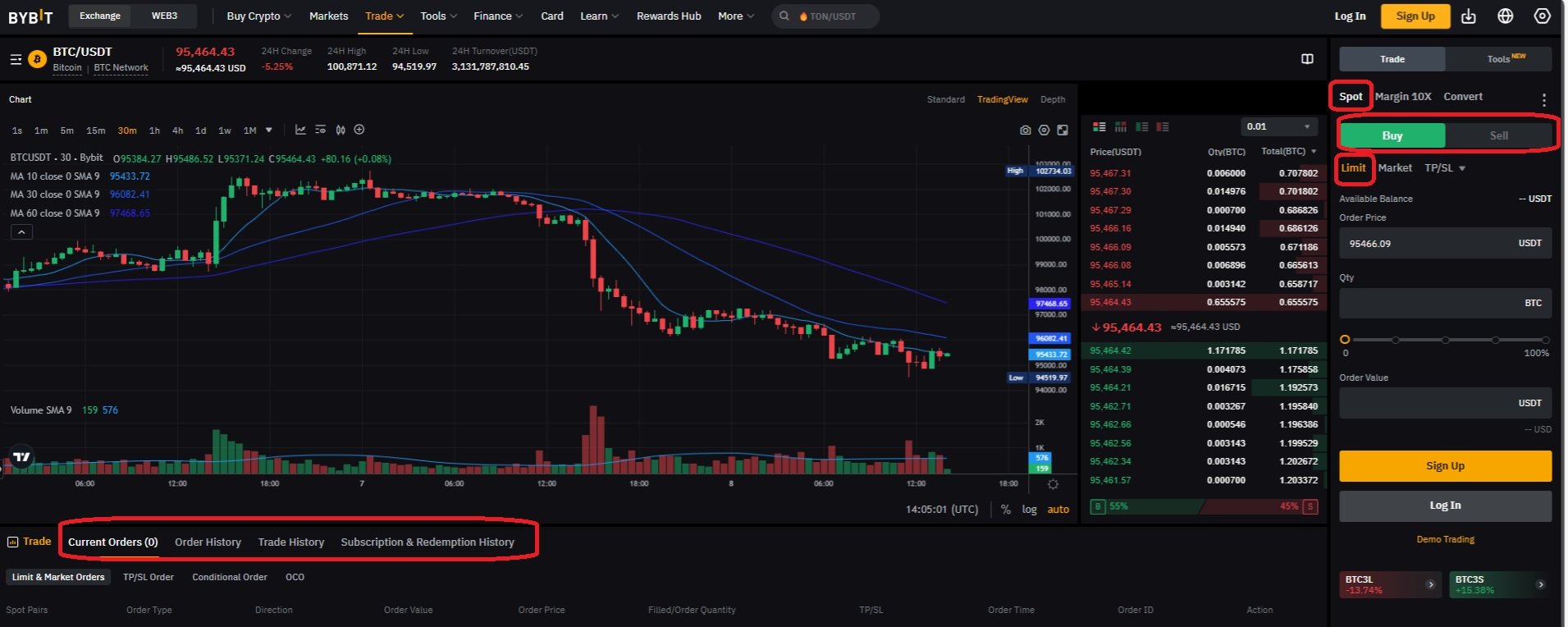Click the search magnifier icon
1568x627 pixels.
coord(784,16)
